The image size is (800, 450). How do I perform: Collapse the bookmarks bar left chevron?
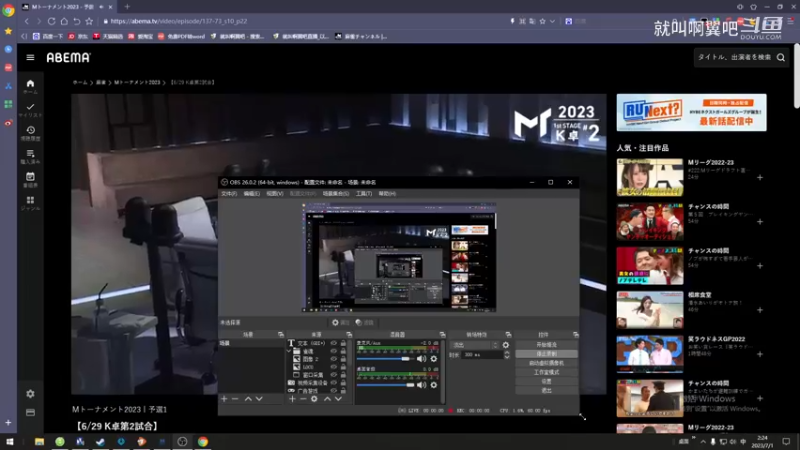coord(24,36)
